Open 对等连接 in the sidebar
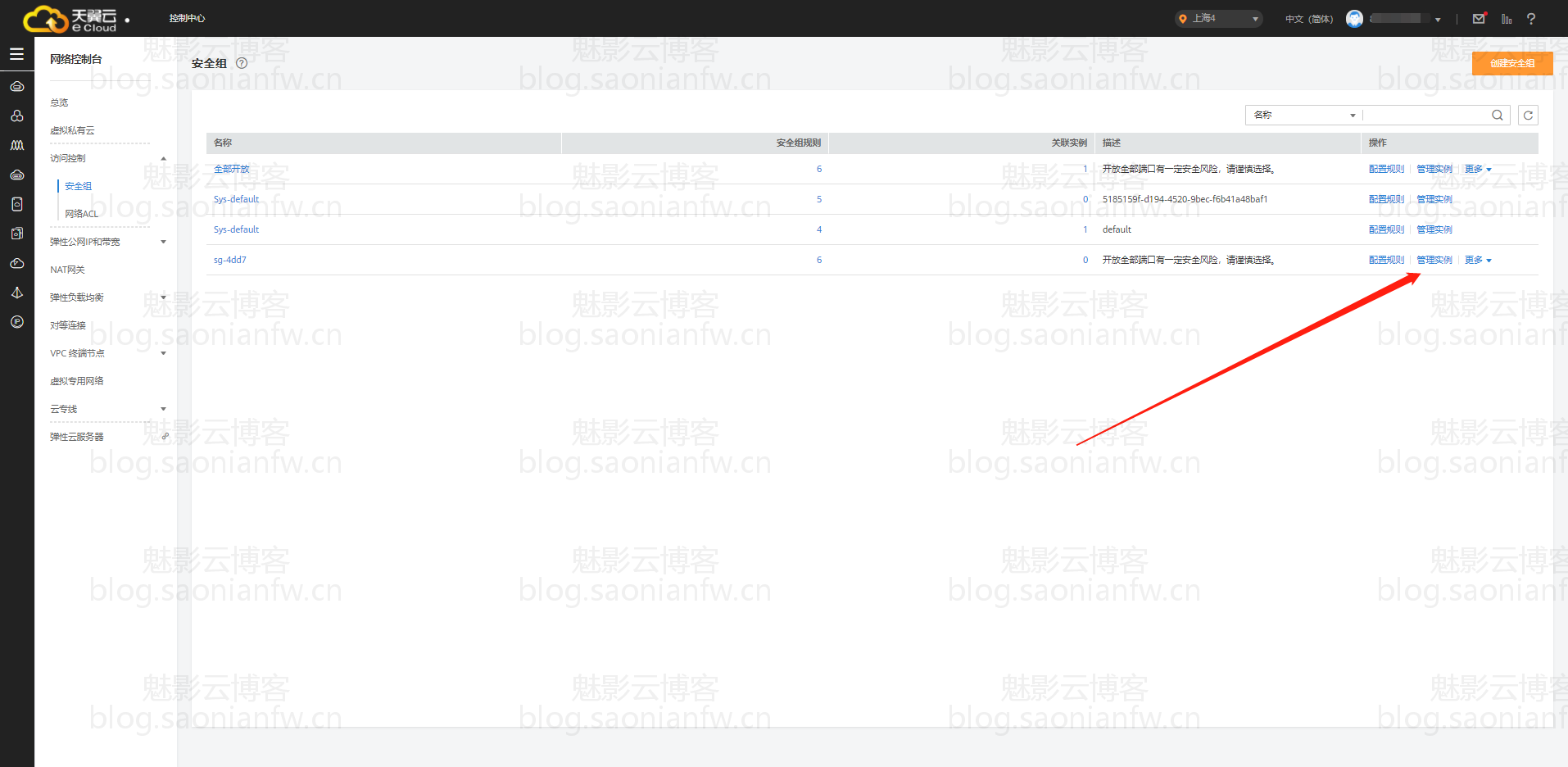The width and height of the screenshot is (1568, 767). pyautogui.click(x=68, y=325)
